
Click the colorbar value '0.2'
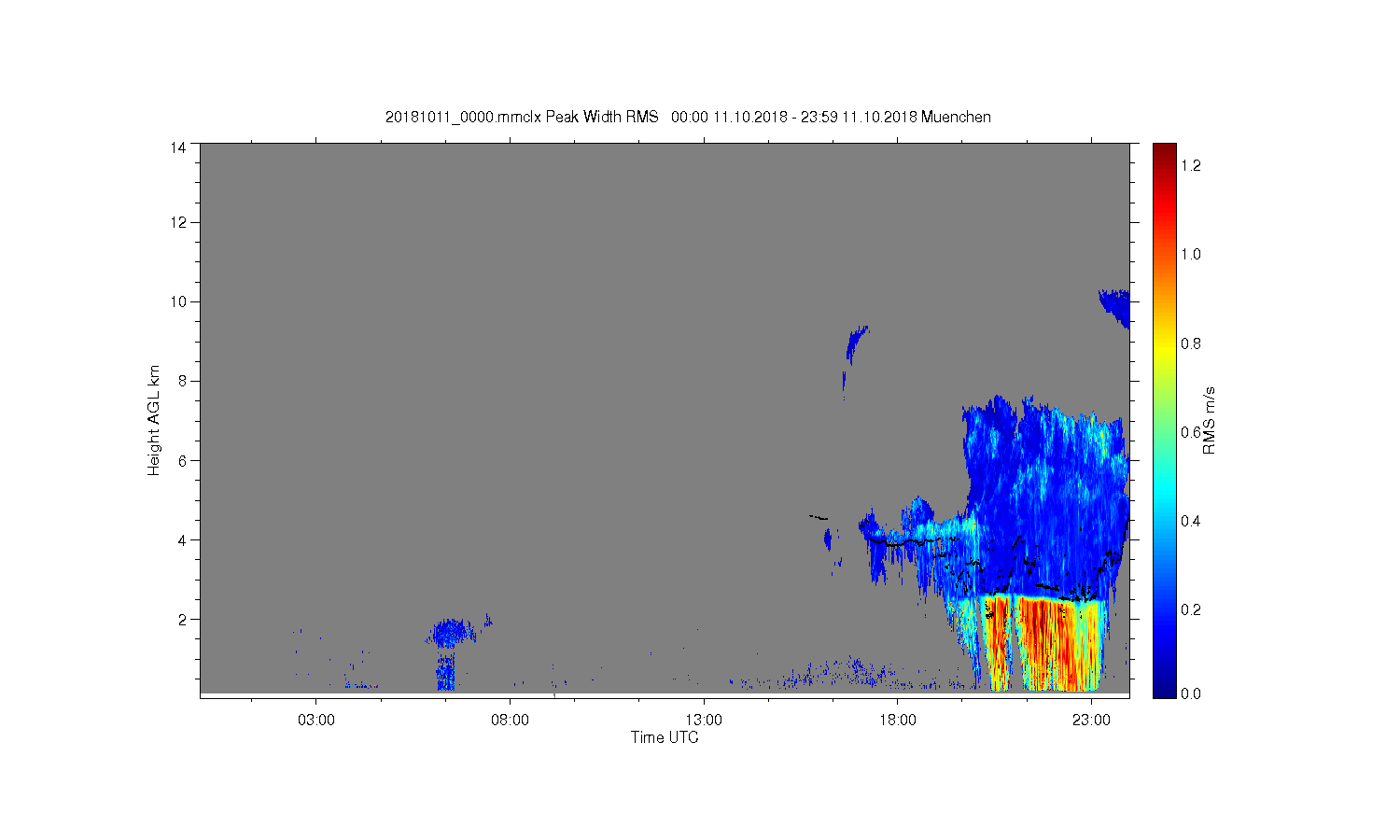pos(1191,609)
